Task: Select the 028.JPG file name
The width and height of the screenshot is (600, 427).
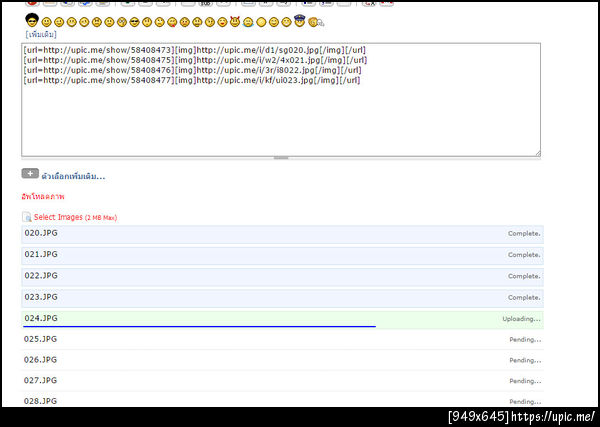Action: click(40, 401)
